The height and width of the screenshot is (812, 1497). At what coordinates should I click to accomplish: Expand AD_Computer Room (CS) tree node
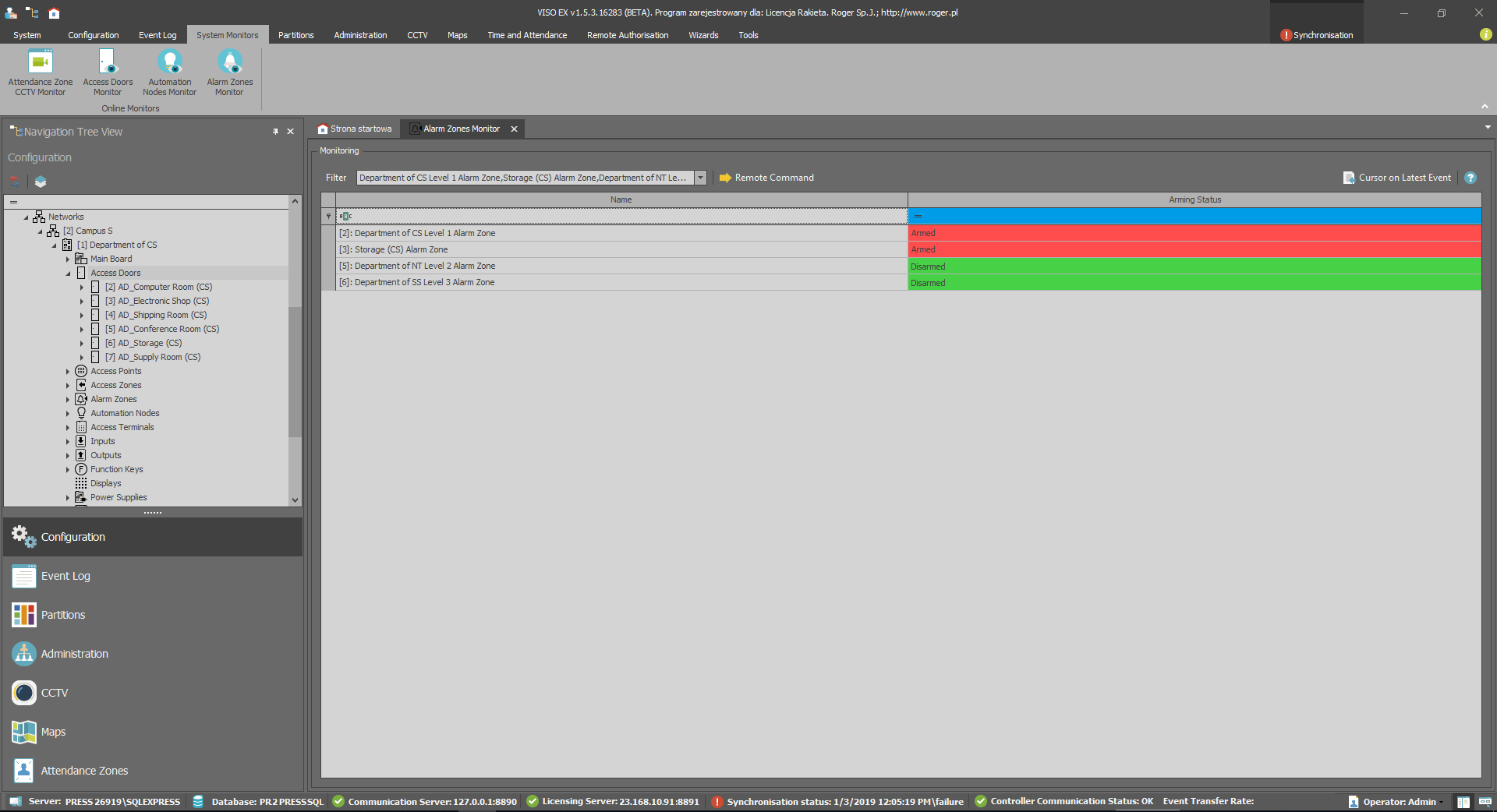82,288
